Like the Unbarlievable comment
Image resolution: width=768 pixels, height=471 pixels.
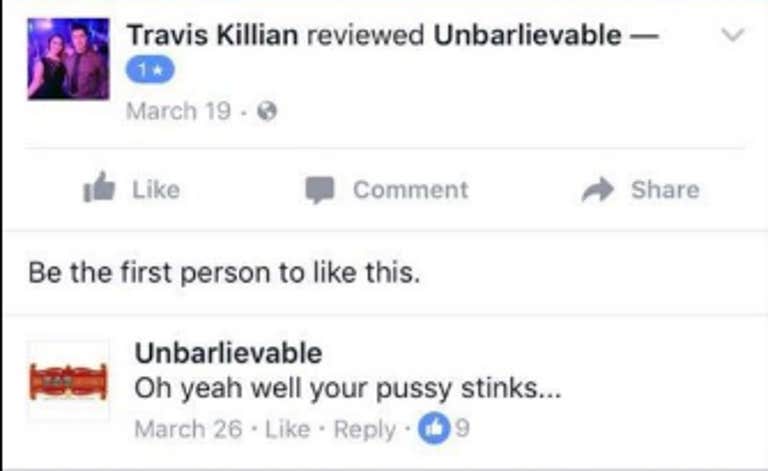[288, 429]
